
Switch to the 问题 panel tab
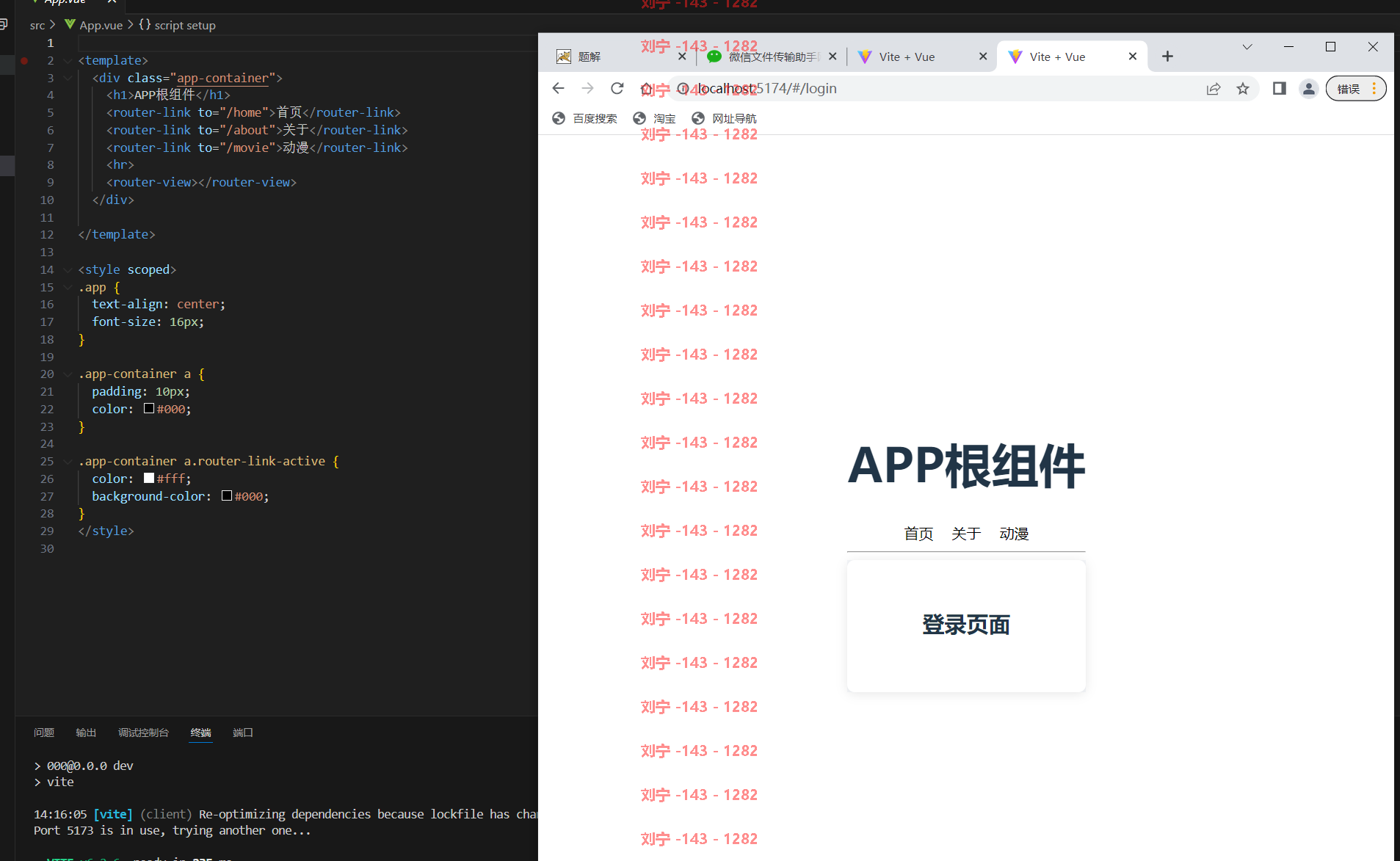(x=44, y=733)
